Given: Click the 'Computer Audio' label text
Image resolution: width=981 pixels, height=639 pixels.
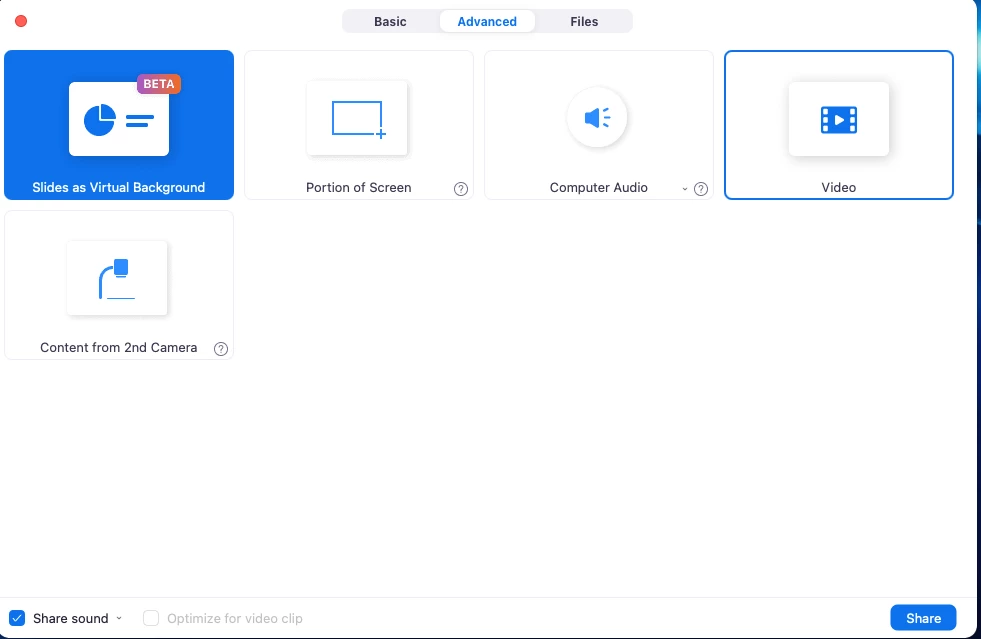Looking at the screenshot, I should [x=599, y=188].
